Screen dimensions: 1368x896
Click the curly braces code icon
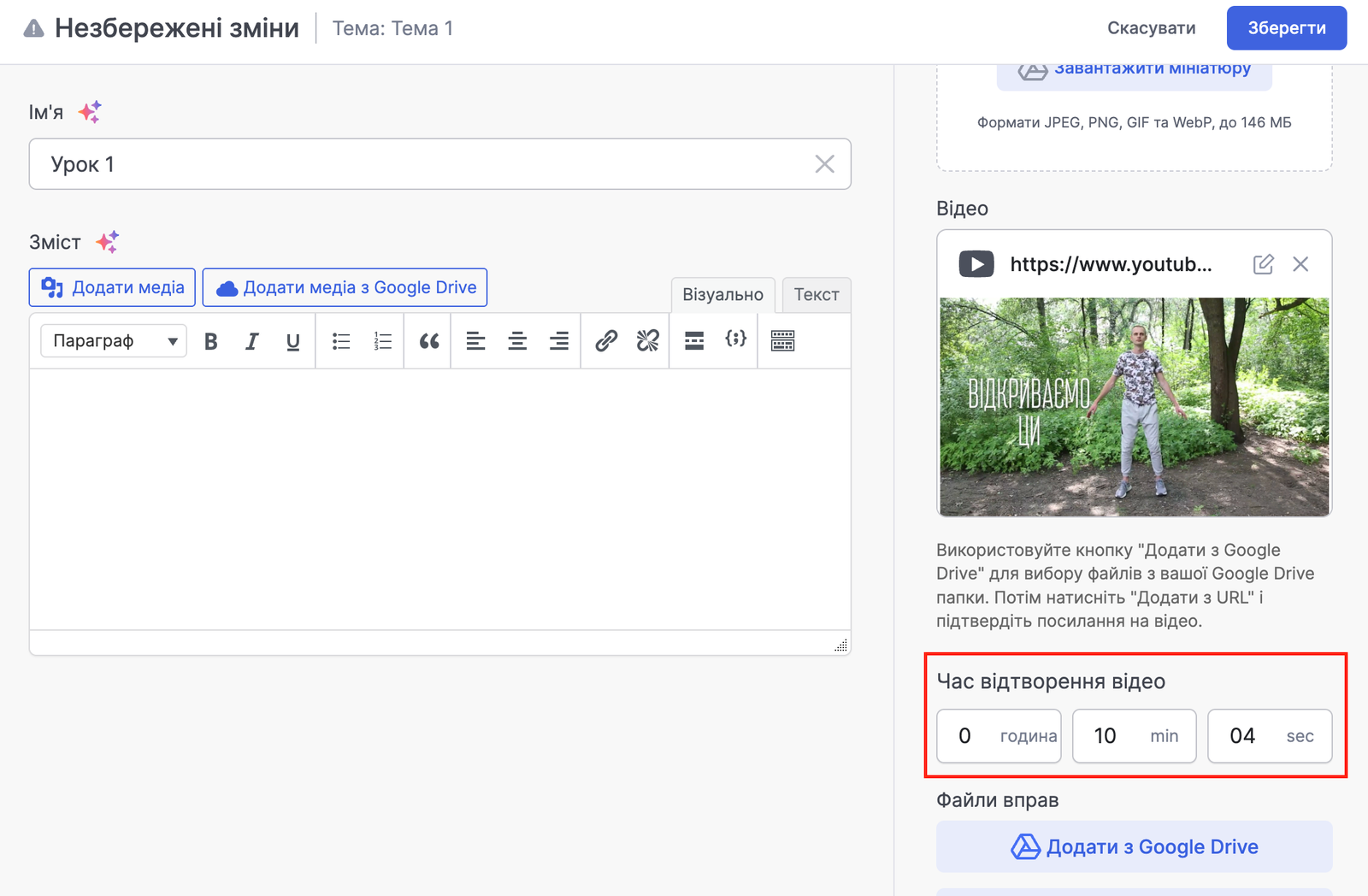(736, 339)
